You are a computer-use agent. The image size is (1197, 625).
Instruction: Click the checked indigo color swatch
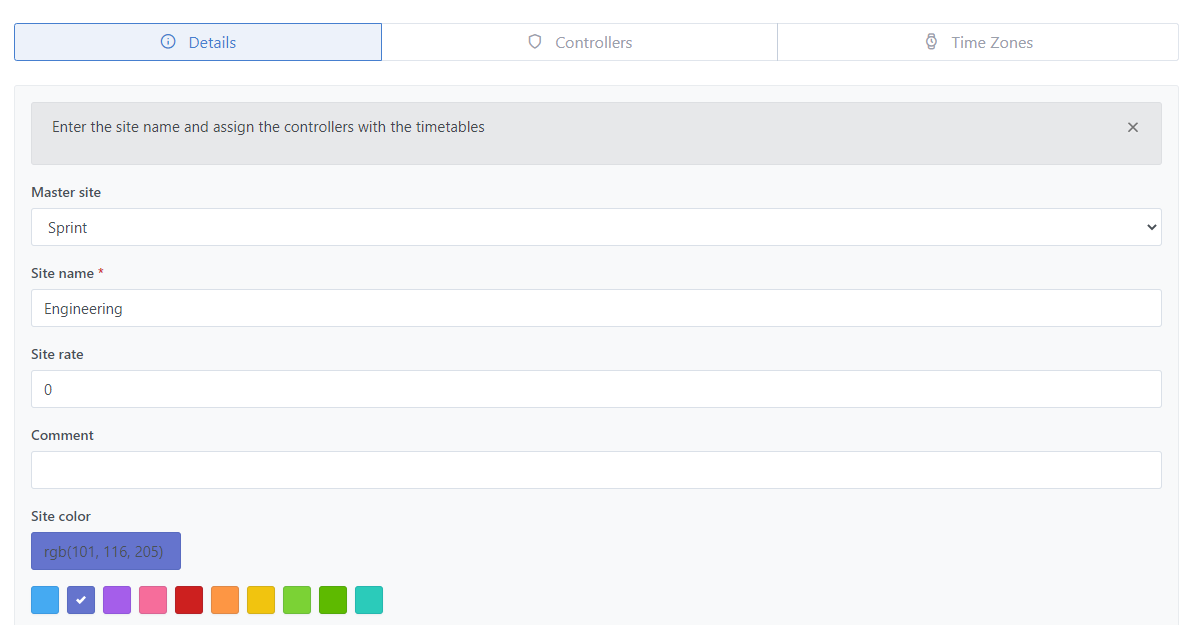(x=81, y=600)
